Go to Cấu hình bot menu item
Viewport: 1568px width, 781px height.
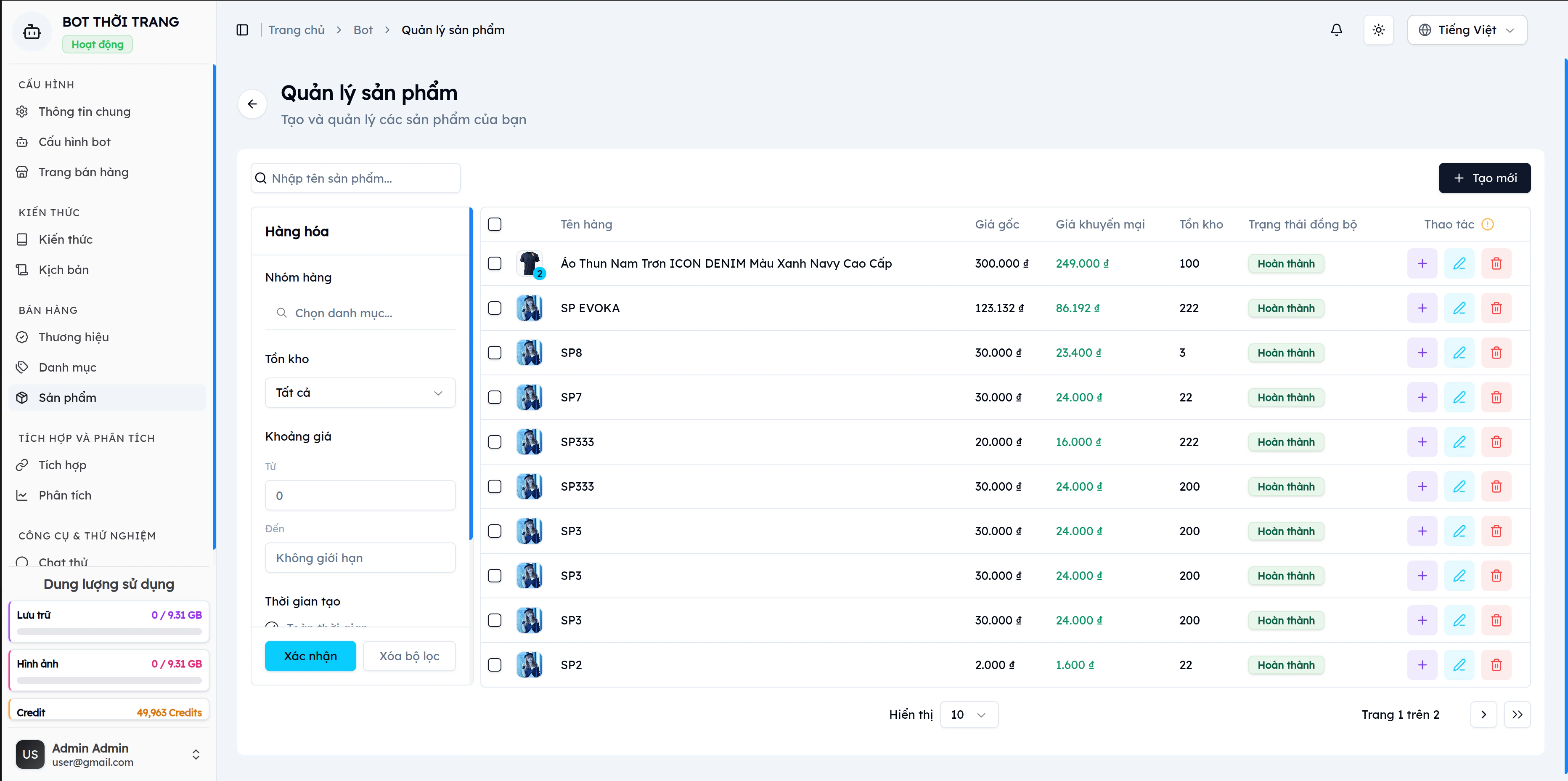tap(74, 142)
